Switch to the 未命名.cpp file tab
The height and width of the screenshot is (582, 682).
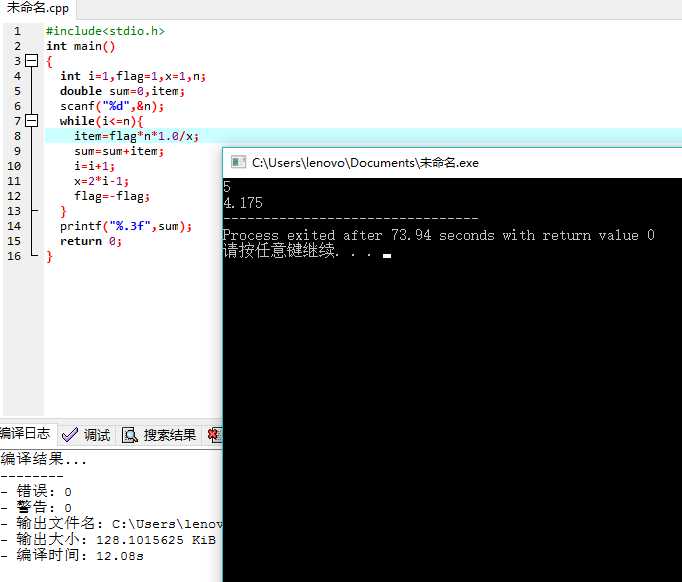click(38, 8)
